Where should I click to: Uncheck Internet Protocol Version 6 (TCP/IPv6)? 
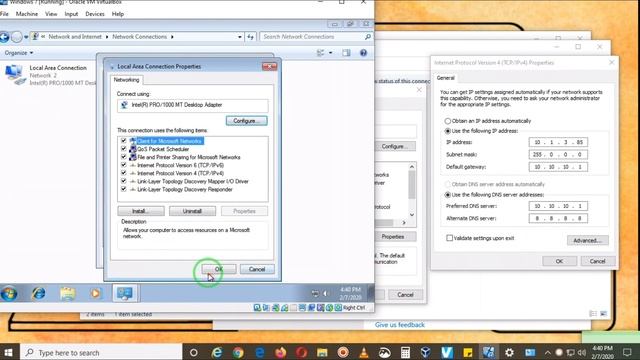click(x=124, y=165)
